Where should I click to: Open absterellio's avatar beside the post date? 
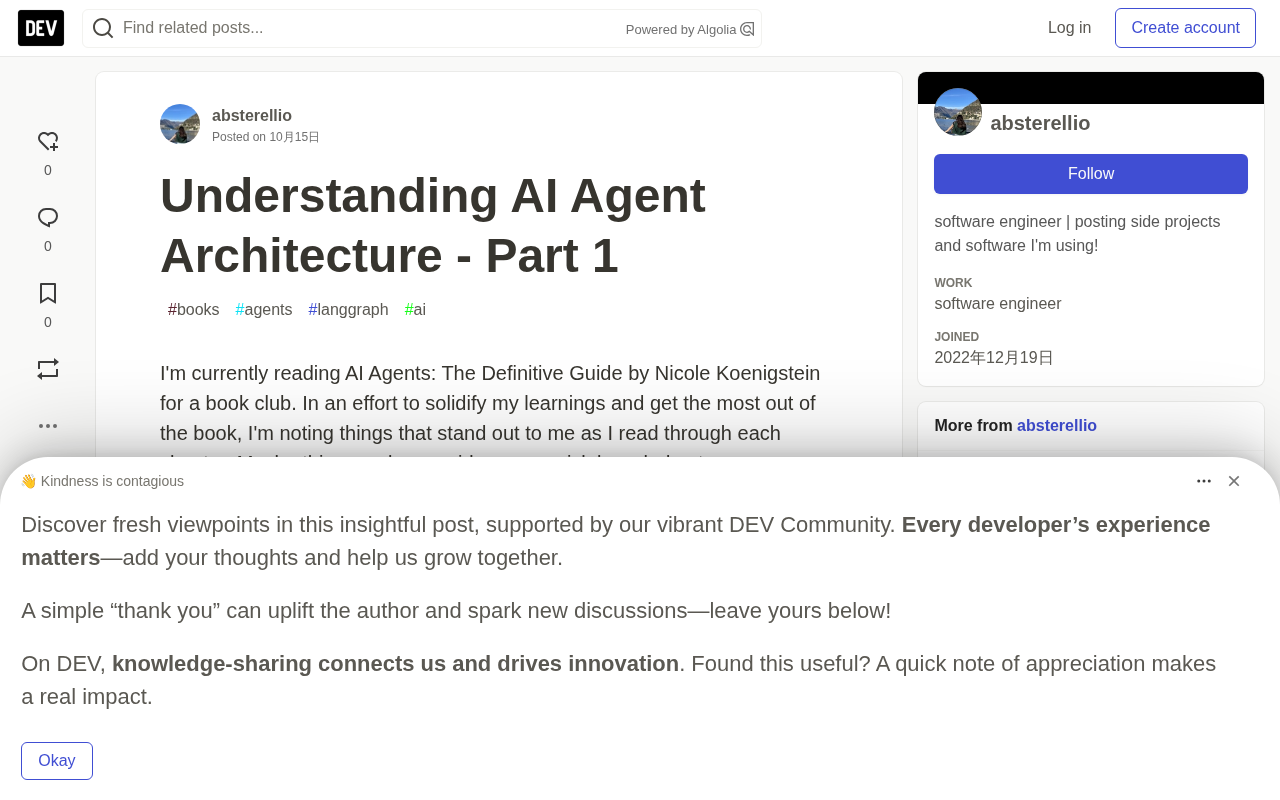(x=180, y=124)
